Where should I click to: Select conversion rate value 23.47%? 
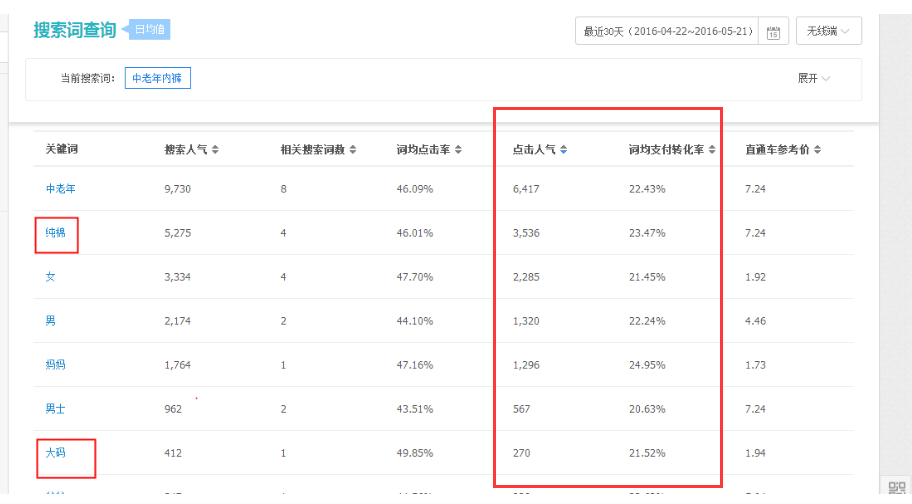click(647, 233)
